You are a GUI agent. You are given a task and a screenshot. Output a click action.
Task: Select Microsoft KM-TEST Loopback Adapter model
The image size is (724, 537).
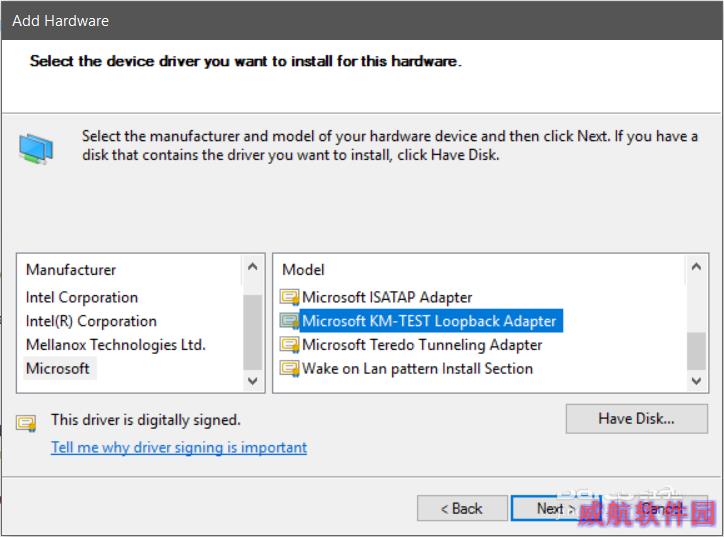click(429, 321)
